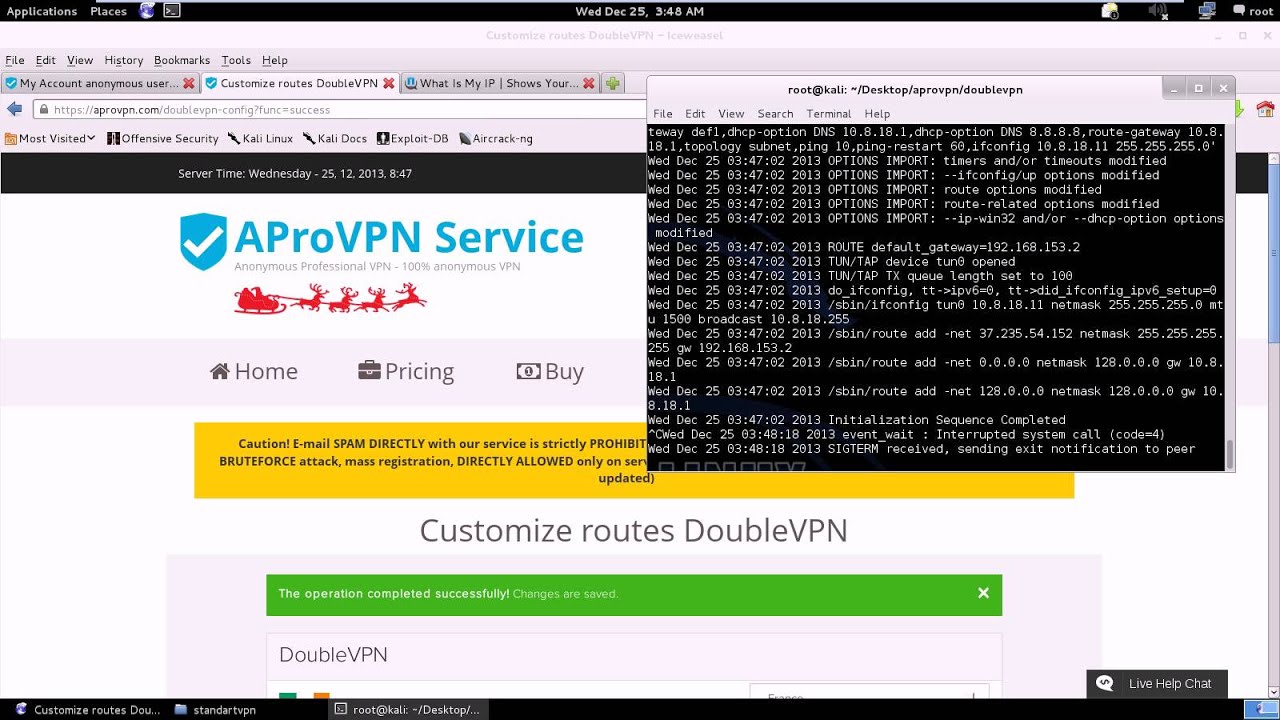Open the browser History menu
This screenshot has width=1280, height=720.
(124, 60)
